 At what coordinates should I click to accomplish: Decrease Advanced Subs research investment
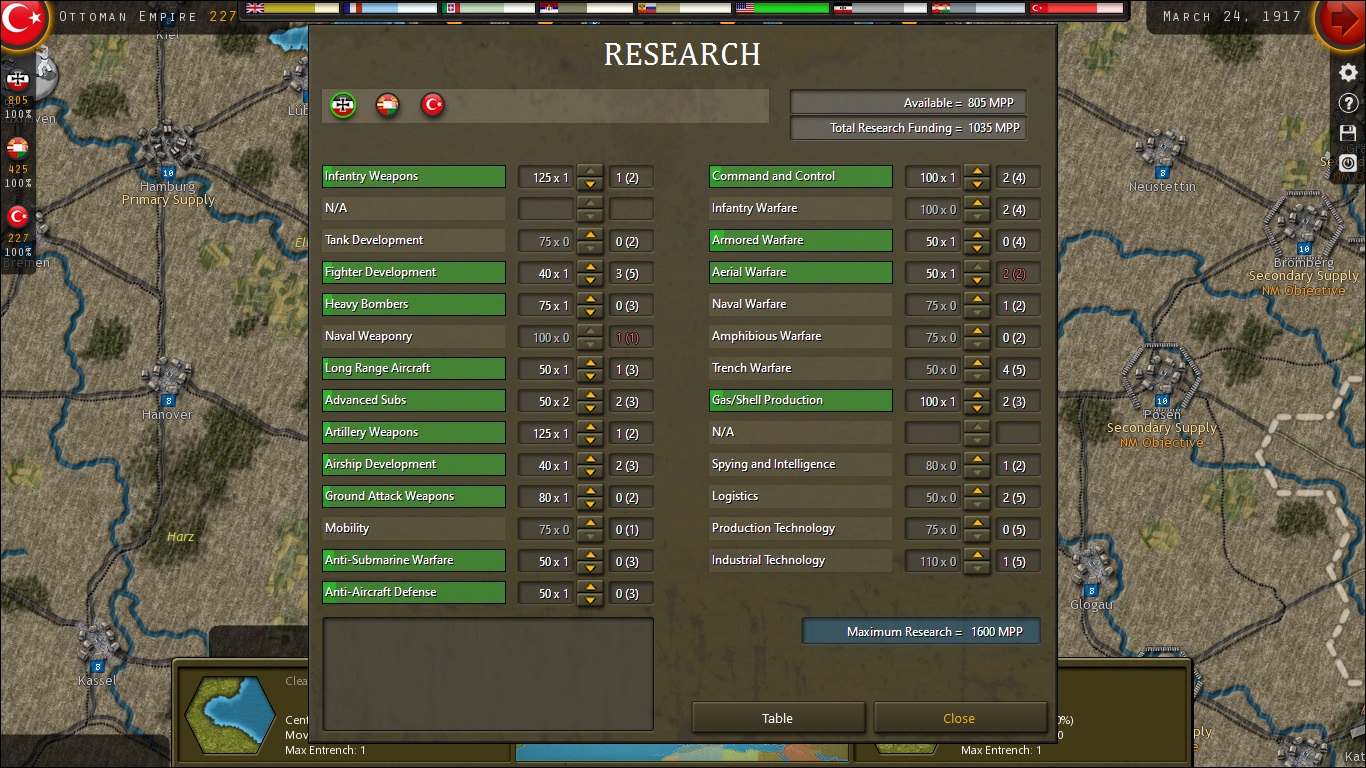[590, 406]
